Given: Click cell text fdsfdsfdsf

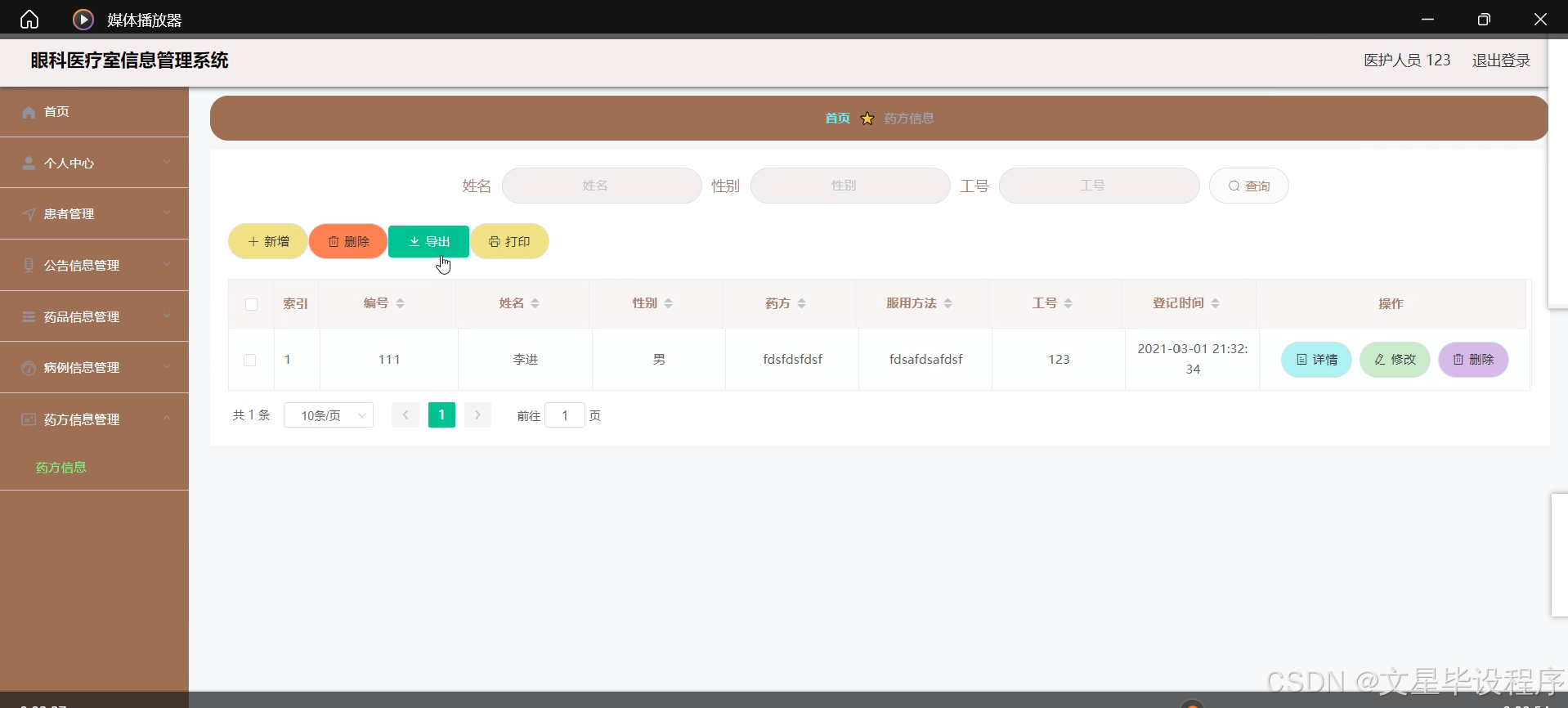Looking at the screenshot, I should tap(792, 360).
